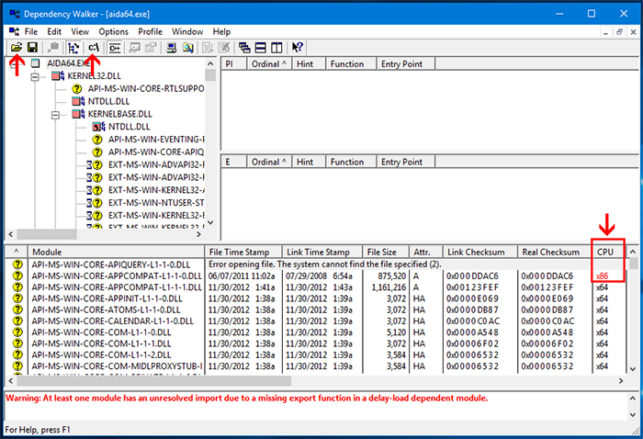
Task: Open the View menu
Action: (80, 32)
